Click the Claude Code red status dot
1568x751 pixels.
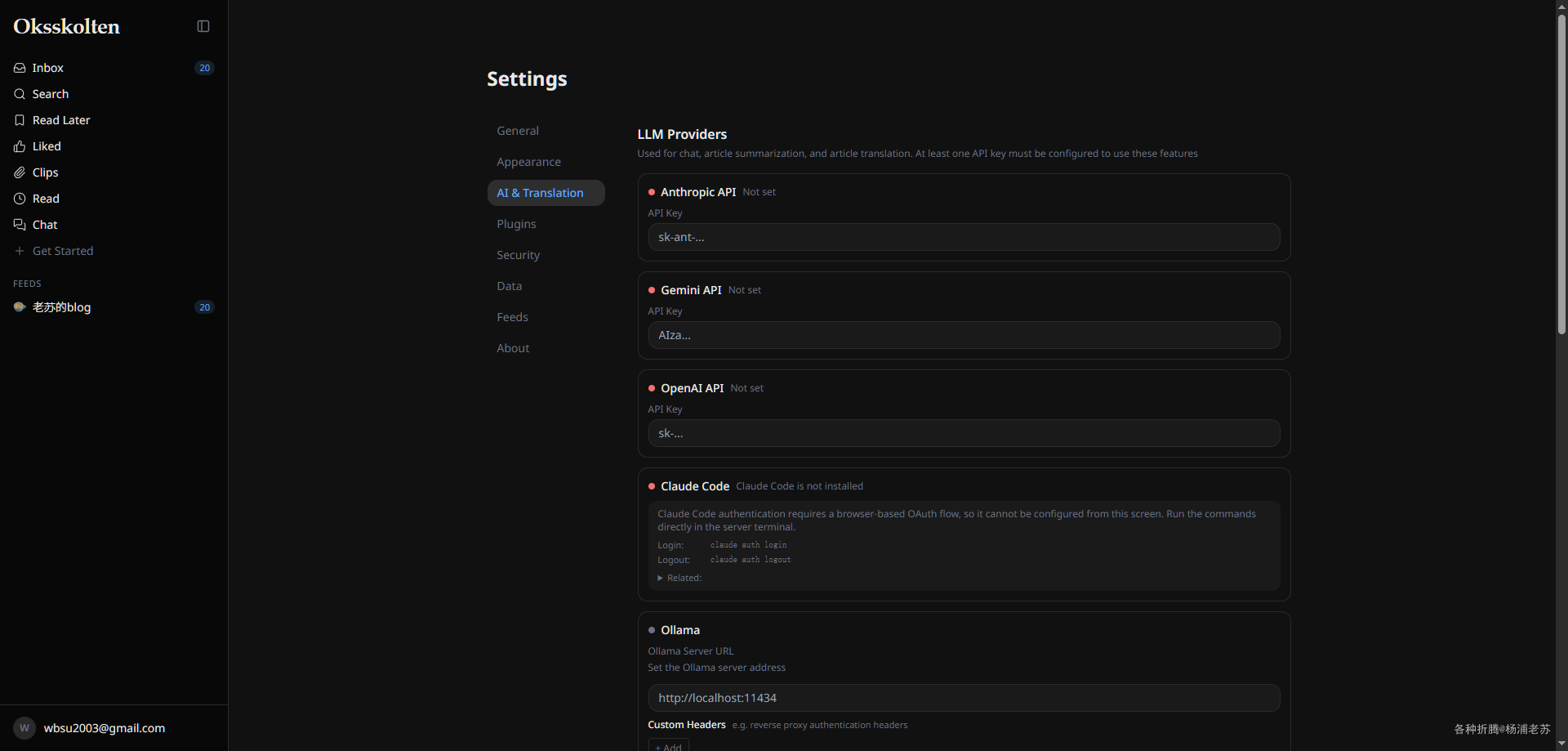point(652,486)
